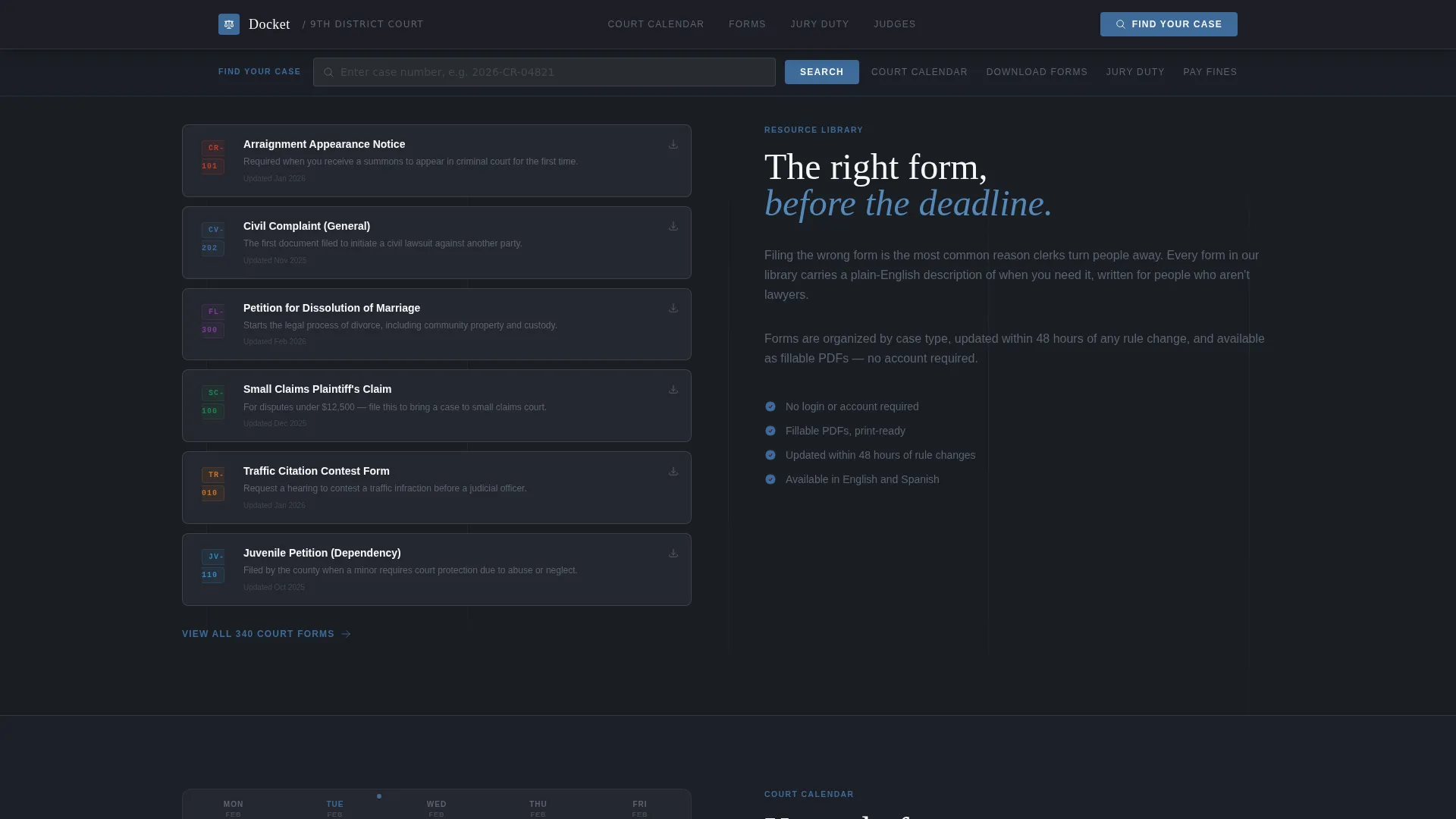Open Court Calendar in the top navigation
Image resolution: width=1456 pixels, height=819 pixels.
(656, 24)
